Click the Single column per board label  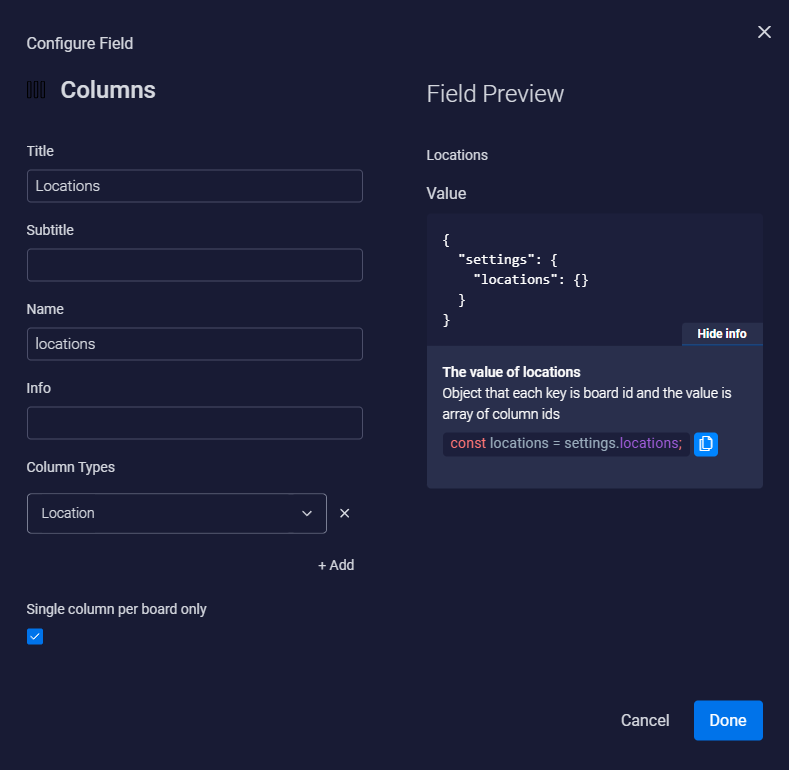coord(116,609)
